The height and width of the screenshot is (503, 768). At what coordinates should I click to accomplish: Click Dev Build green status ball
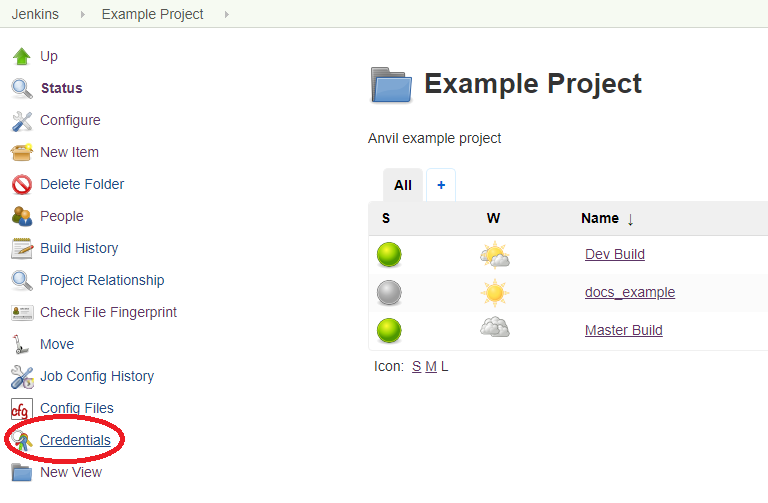pyautogui.click(x=389, y=255)
